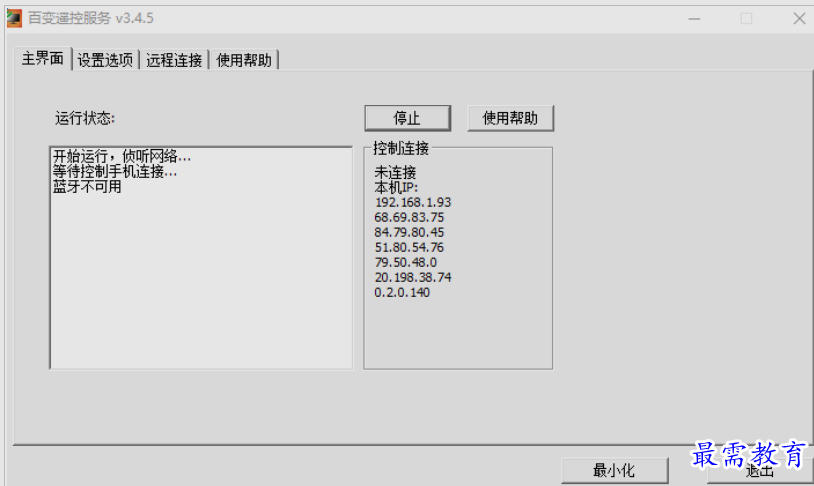Click the IP address 20.198.38.74

[413, 277]
